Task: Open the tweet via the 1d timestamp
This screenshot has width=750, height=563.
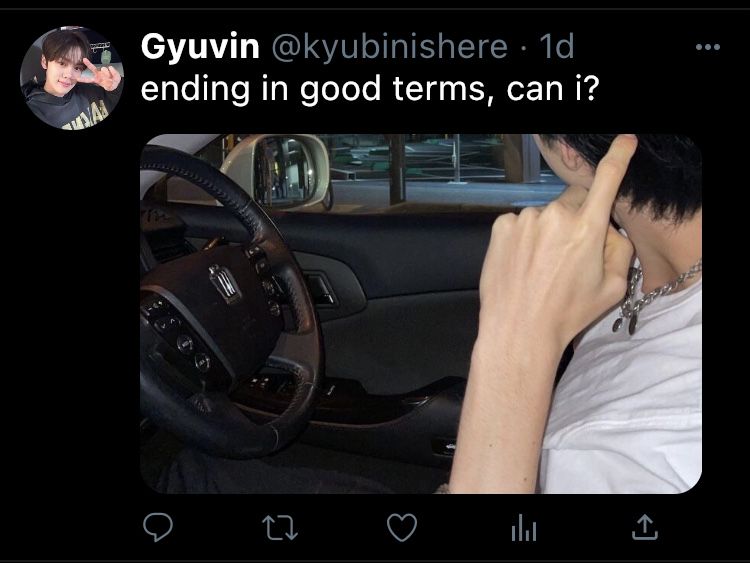Action: tap(556, 46)
